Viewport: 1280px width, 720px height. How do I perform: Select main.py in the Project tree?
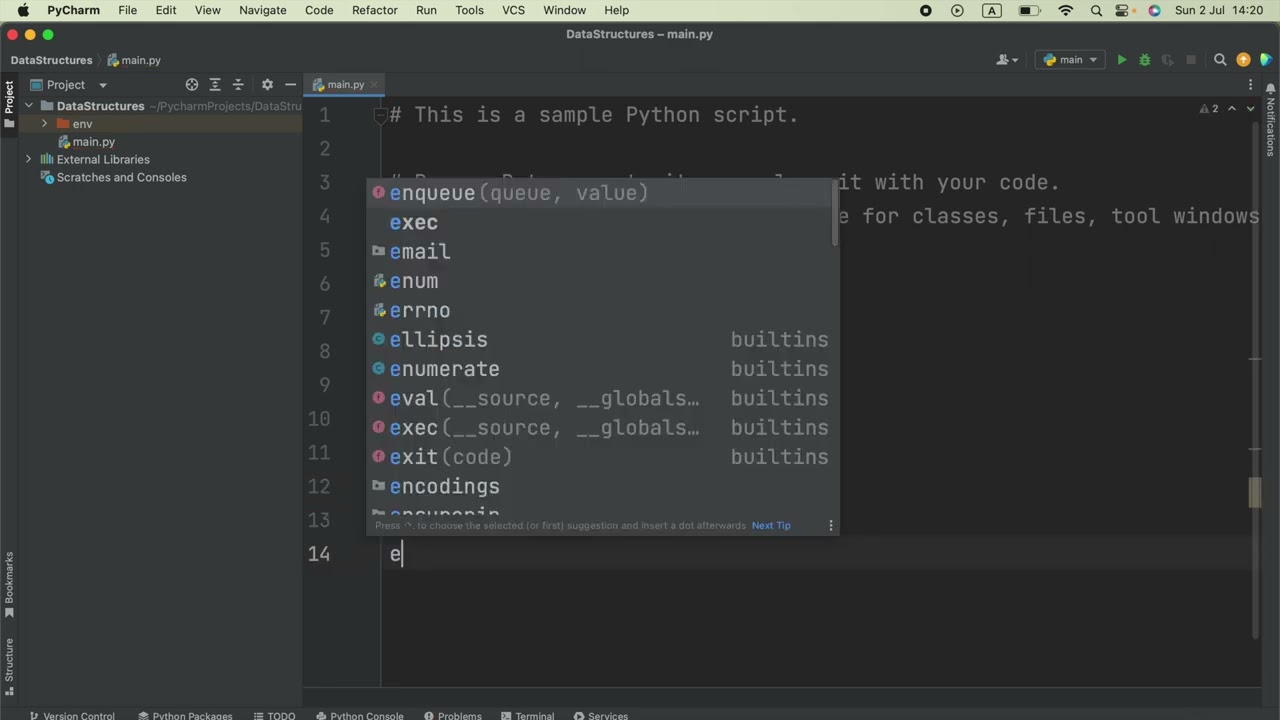click(x=93, y=142)
